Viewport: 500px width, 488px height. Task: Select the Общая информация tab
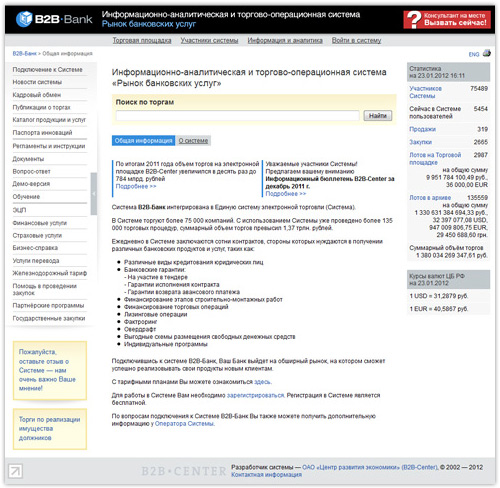pyautogui.click(x=144, y=141)
